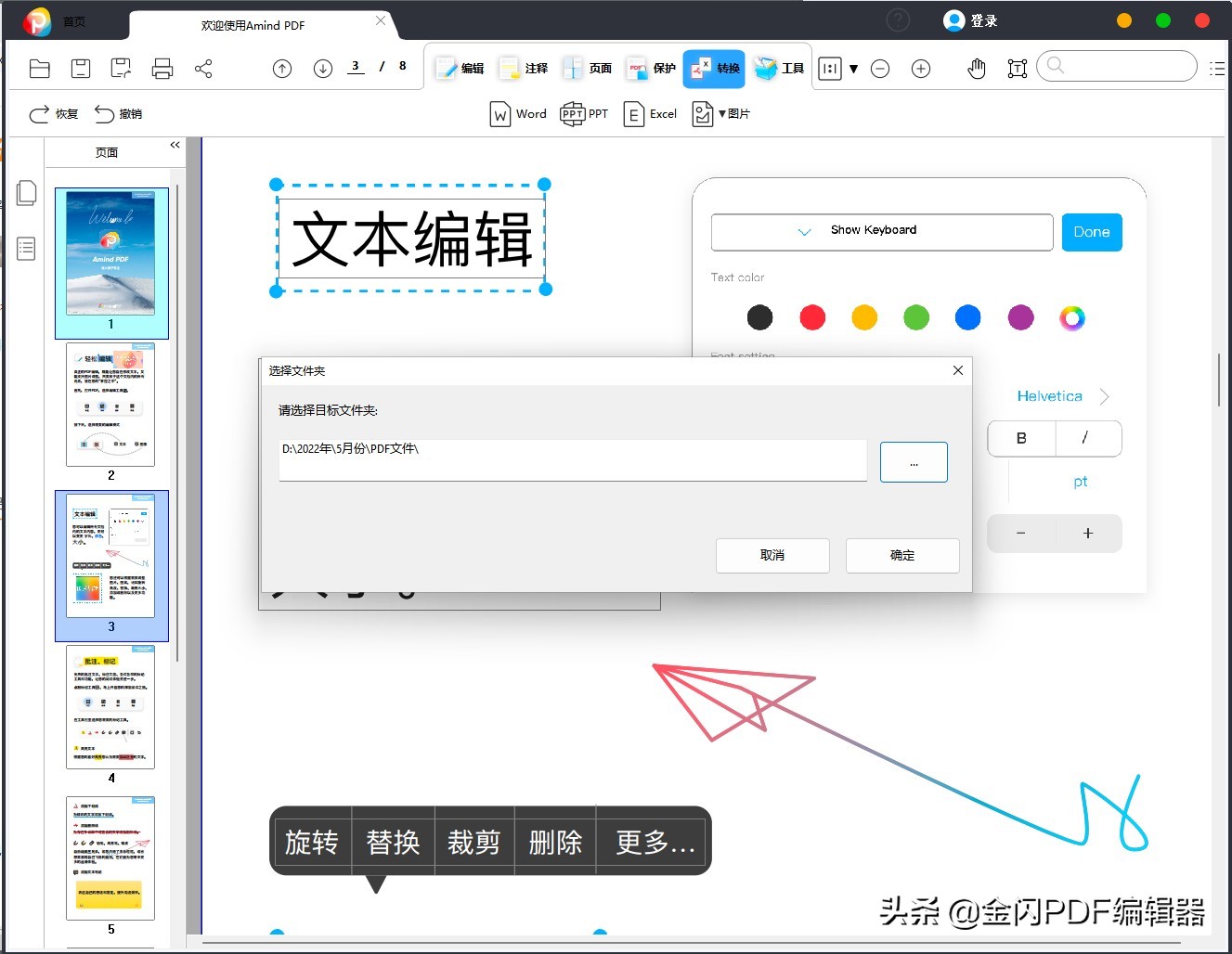Print the document with printer icon
Viewport: 1232px width, 954px height.
pos(162,69)
